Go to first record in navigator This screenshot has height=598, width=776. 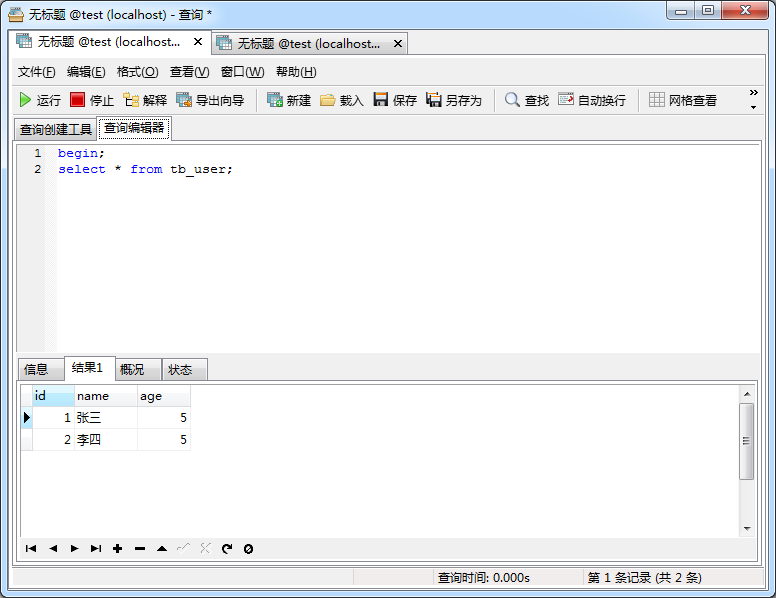(x=31, y=548)
